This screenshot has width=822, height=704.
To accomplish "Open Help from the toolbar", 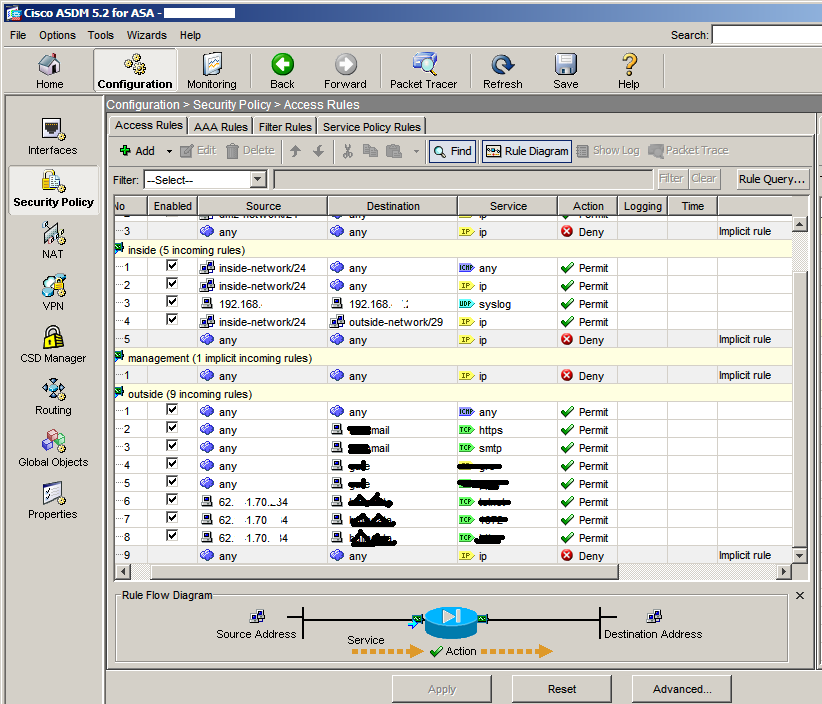I will (629, 71).
